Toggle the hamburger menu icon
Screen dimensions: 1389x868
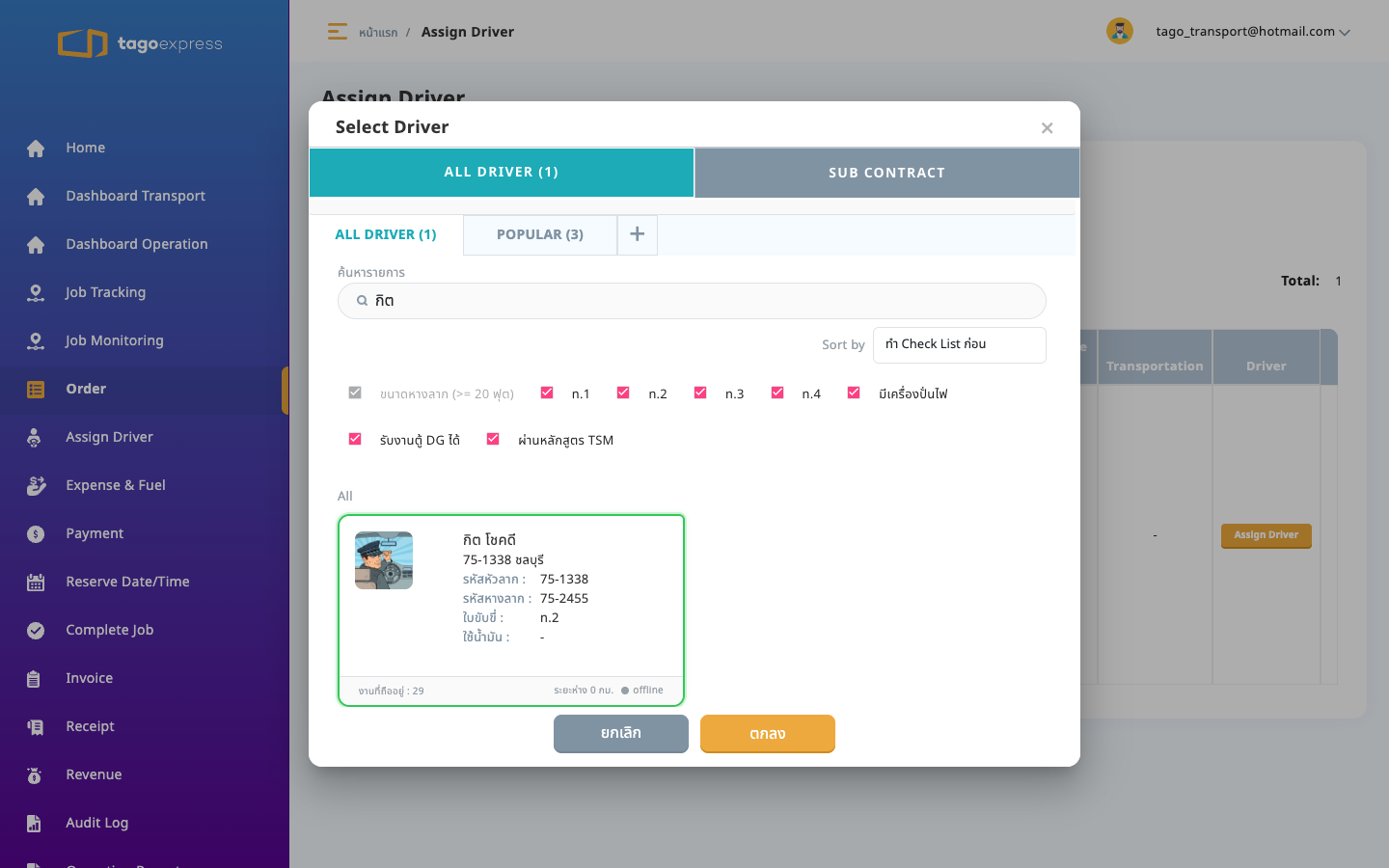coord(337,32)
